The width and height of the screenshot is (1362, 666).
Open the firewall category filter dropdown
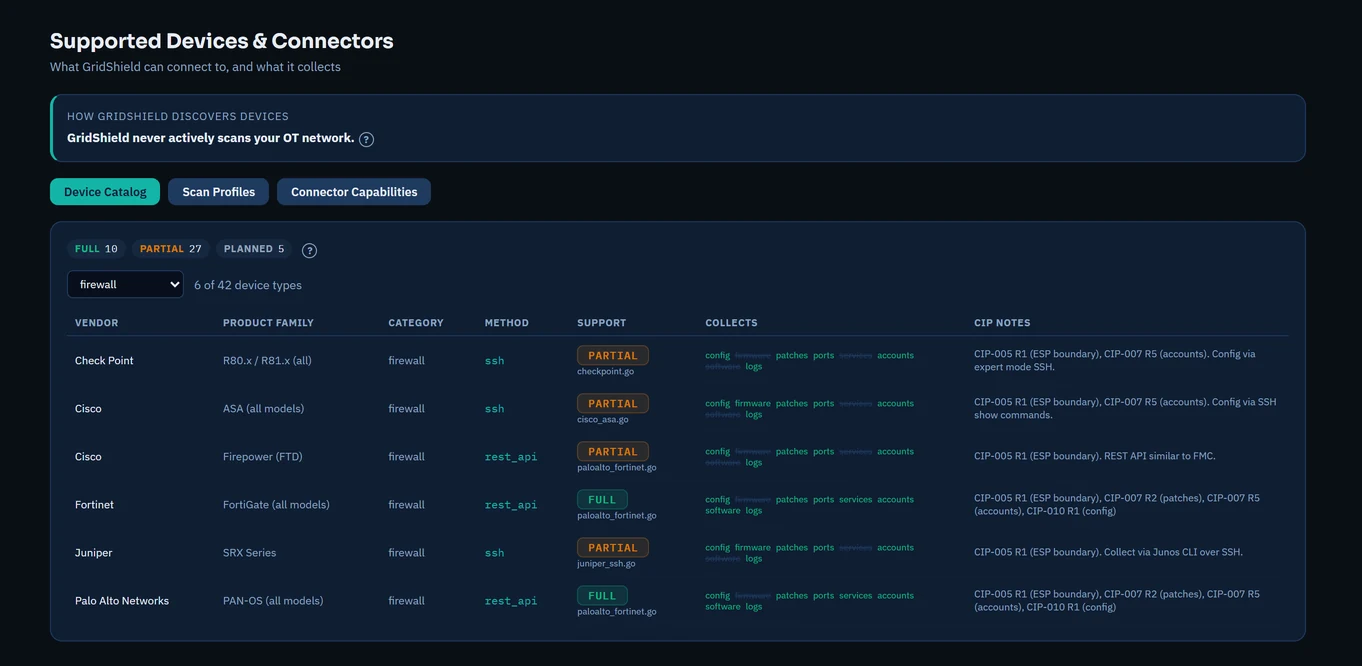125,284
